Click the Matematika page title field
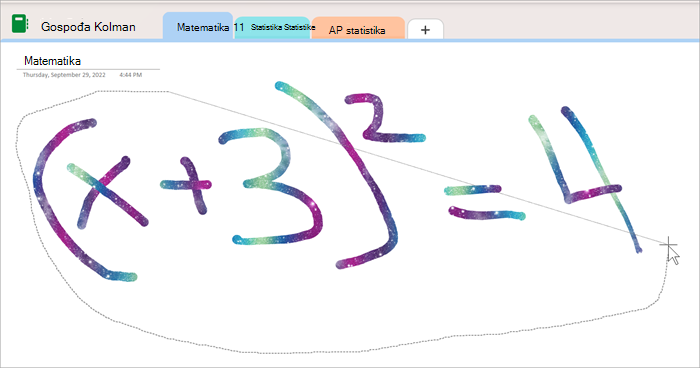The image size is (700, 368). tap(53, 61)
